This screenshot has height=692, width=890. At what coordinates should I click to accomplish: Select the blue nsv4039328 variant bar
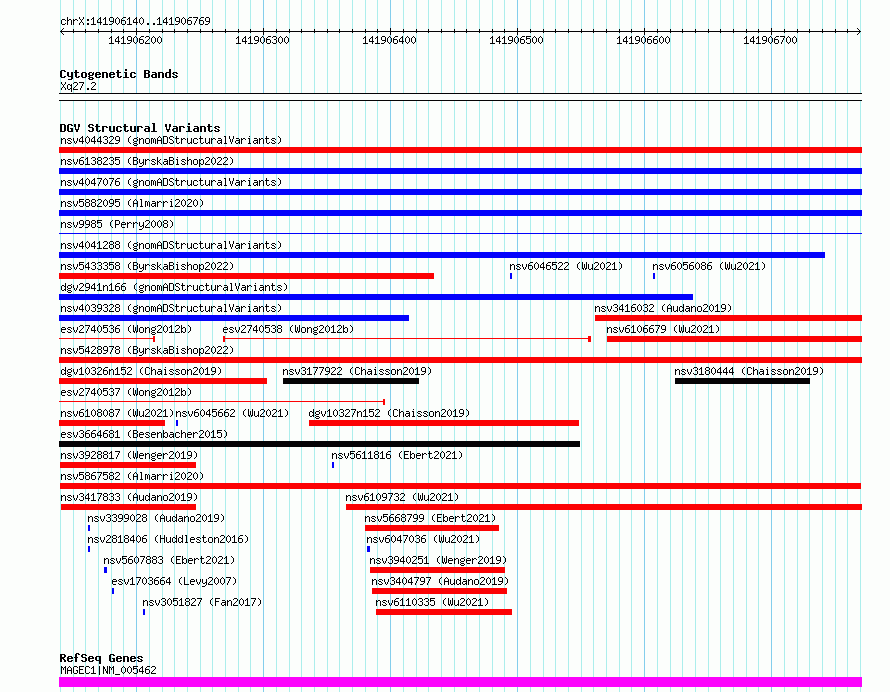click(234, 318)
